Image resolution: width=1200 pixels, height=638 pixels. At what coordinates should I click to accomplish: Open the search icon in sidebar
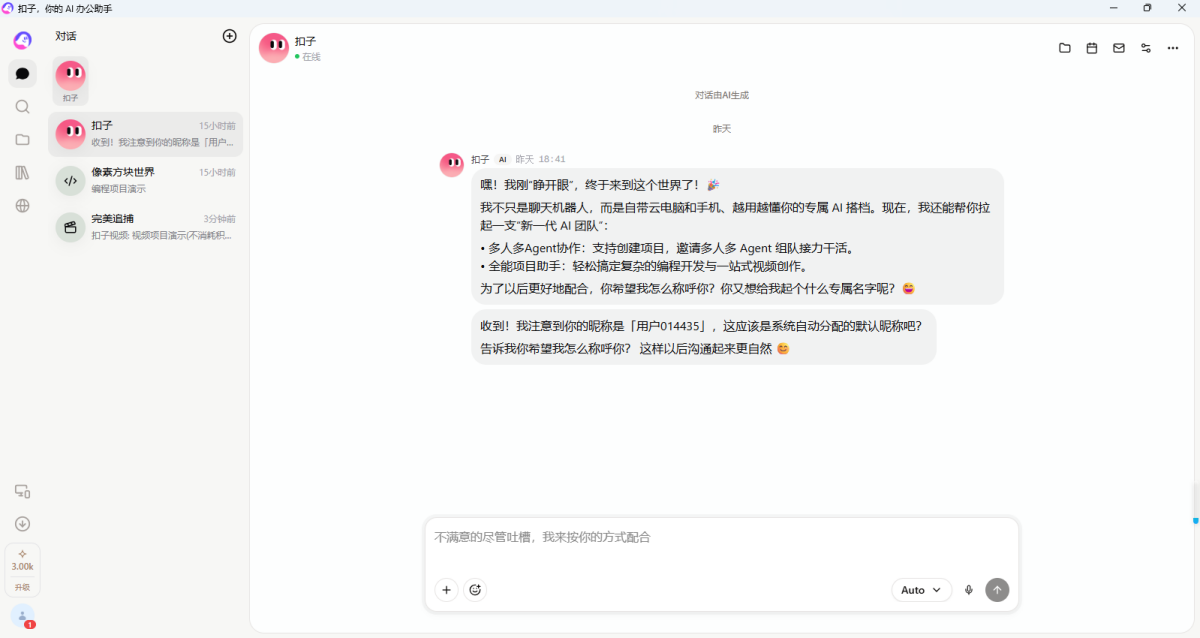[x=22, y=106]
